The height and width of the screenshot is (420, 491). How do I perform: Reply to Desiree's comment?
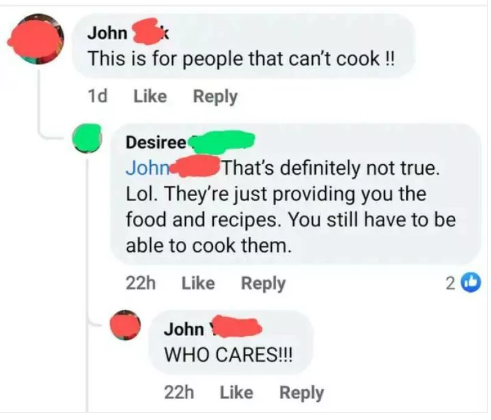click(x=263, y=284)
